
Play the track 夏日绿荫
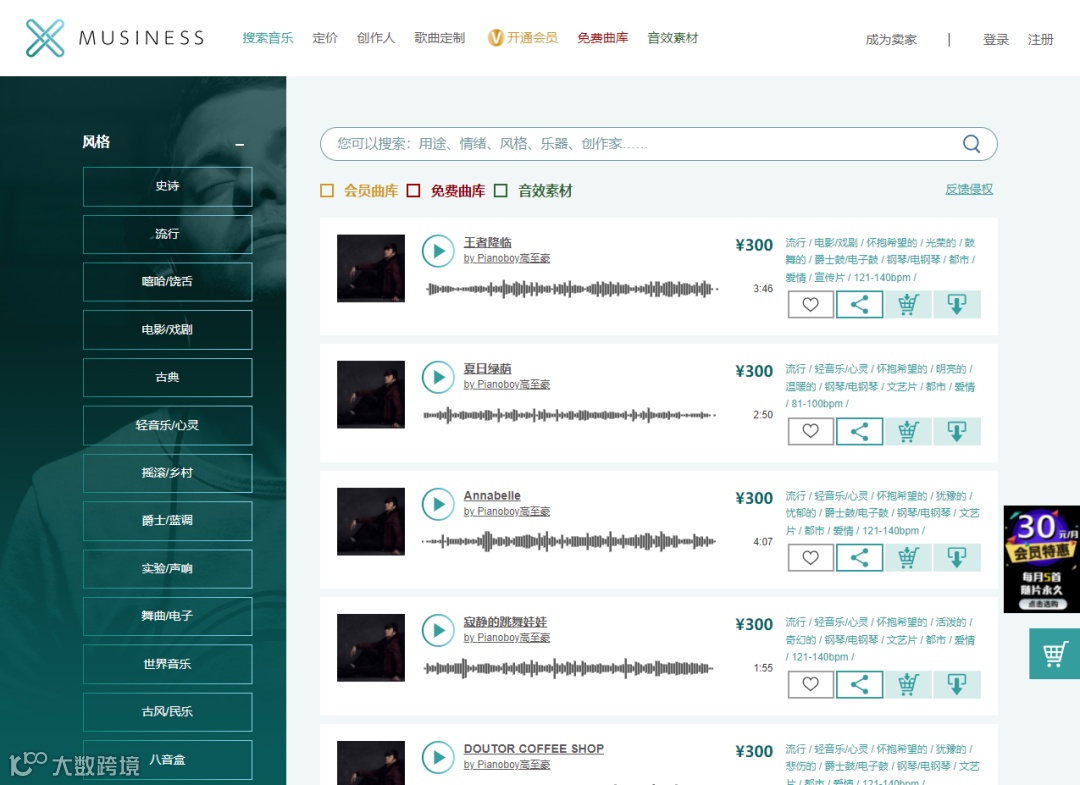point(438,377)
